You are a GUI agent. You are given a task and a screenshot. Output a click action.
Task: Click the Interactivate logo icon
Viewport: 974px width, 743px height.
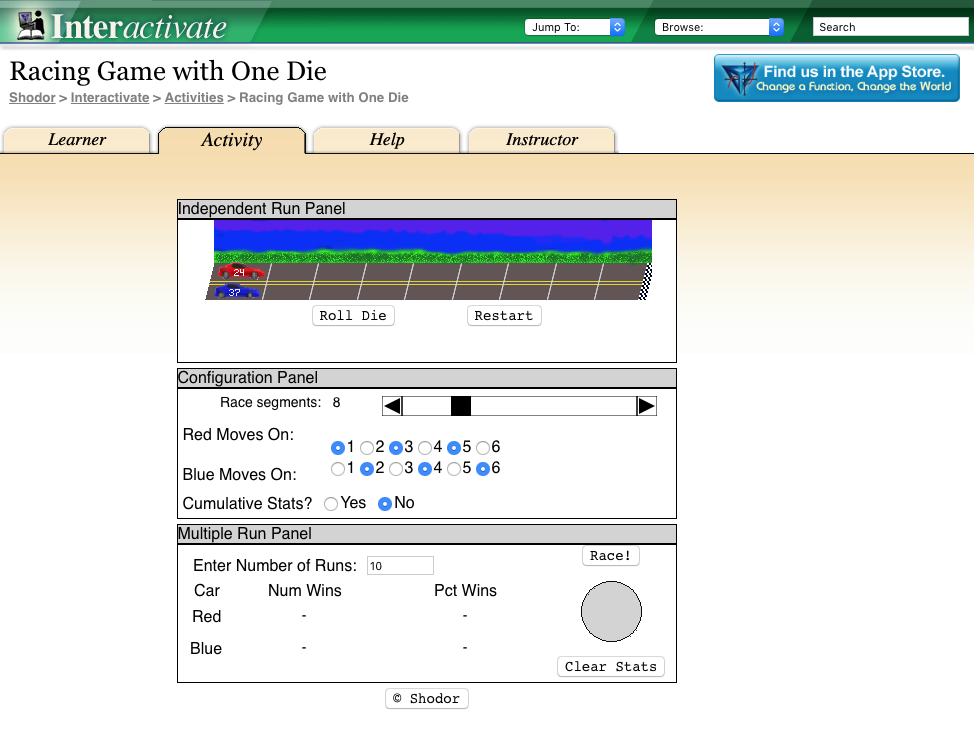(x=31, y=24)
